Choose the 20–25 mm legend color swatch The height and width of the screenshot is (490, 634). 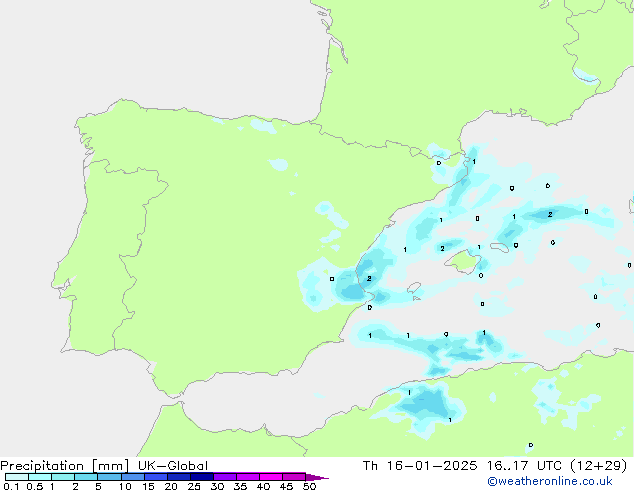pyautogui.click(x=178, y=477)
